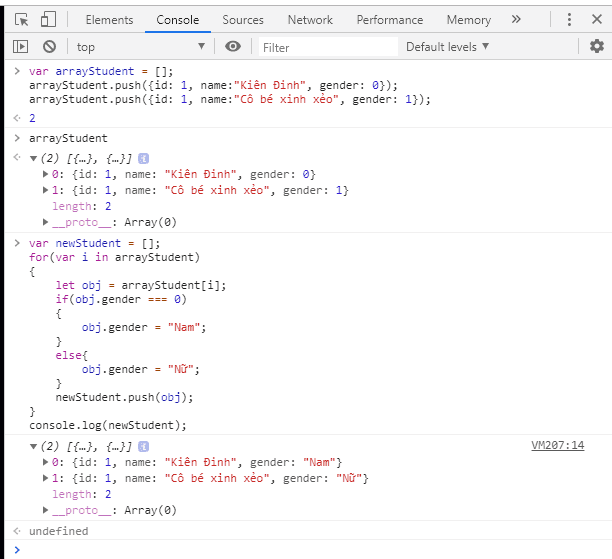Screen dimensions: 612x559
Task: Click the Filter input field
Action: (328, 47)
